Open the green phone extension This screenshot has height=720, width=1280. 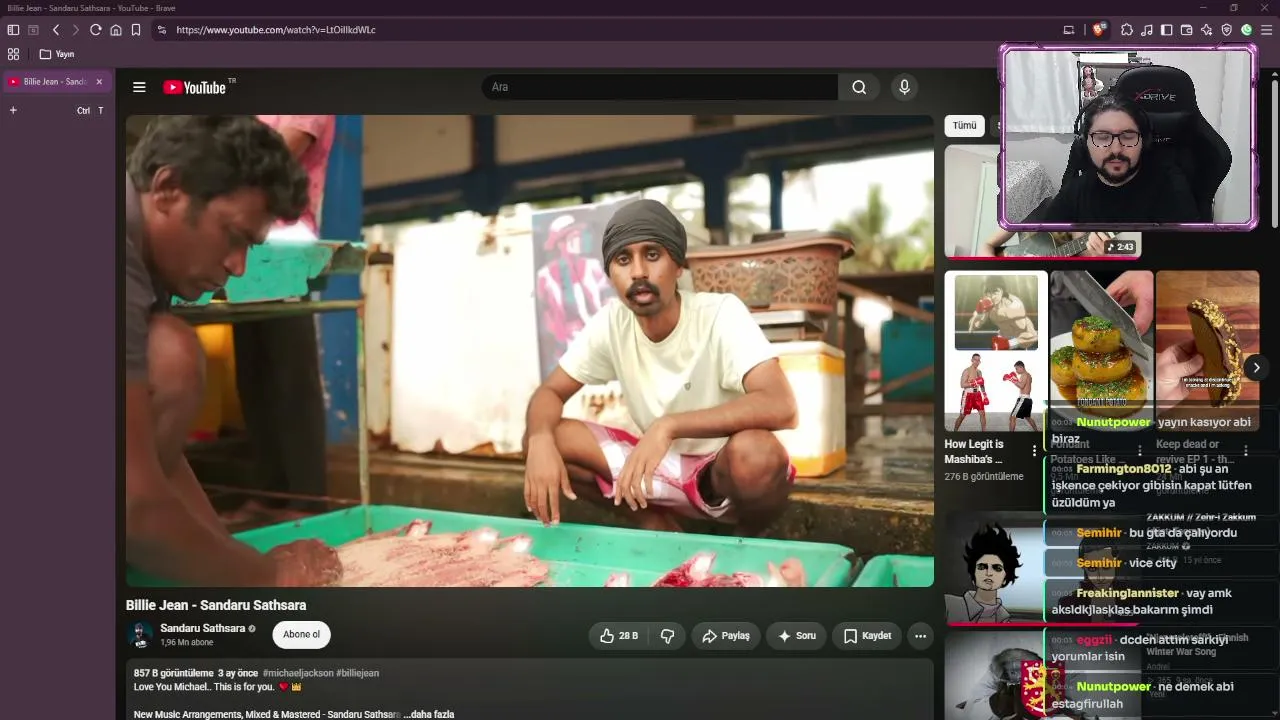click(x=1247, y=30)
